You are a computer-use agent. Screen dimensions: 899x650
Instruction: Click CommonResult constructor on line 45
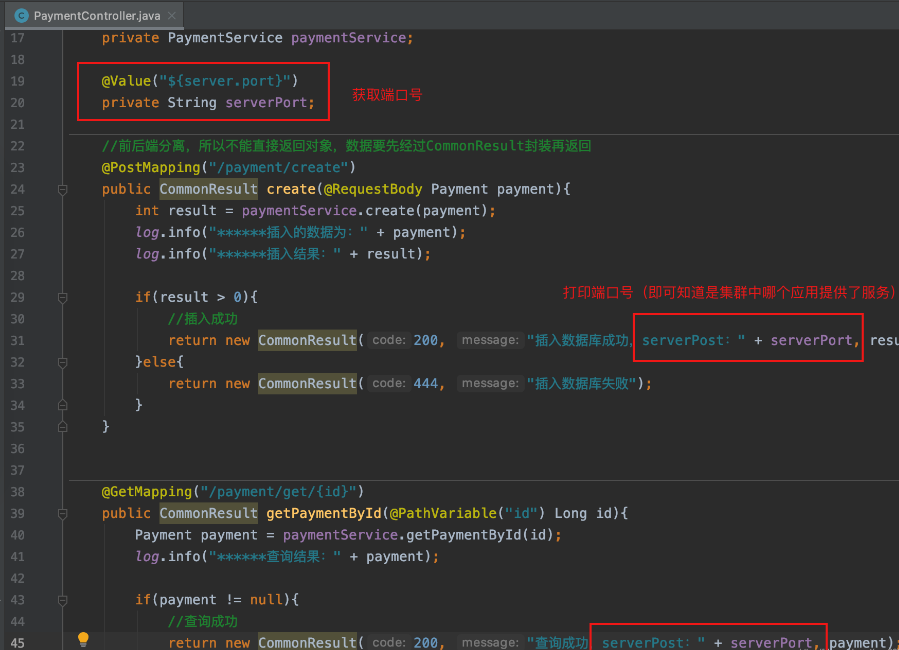pos(307,643)
